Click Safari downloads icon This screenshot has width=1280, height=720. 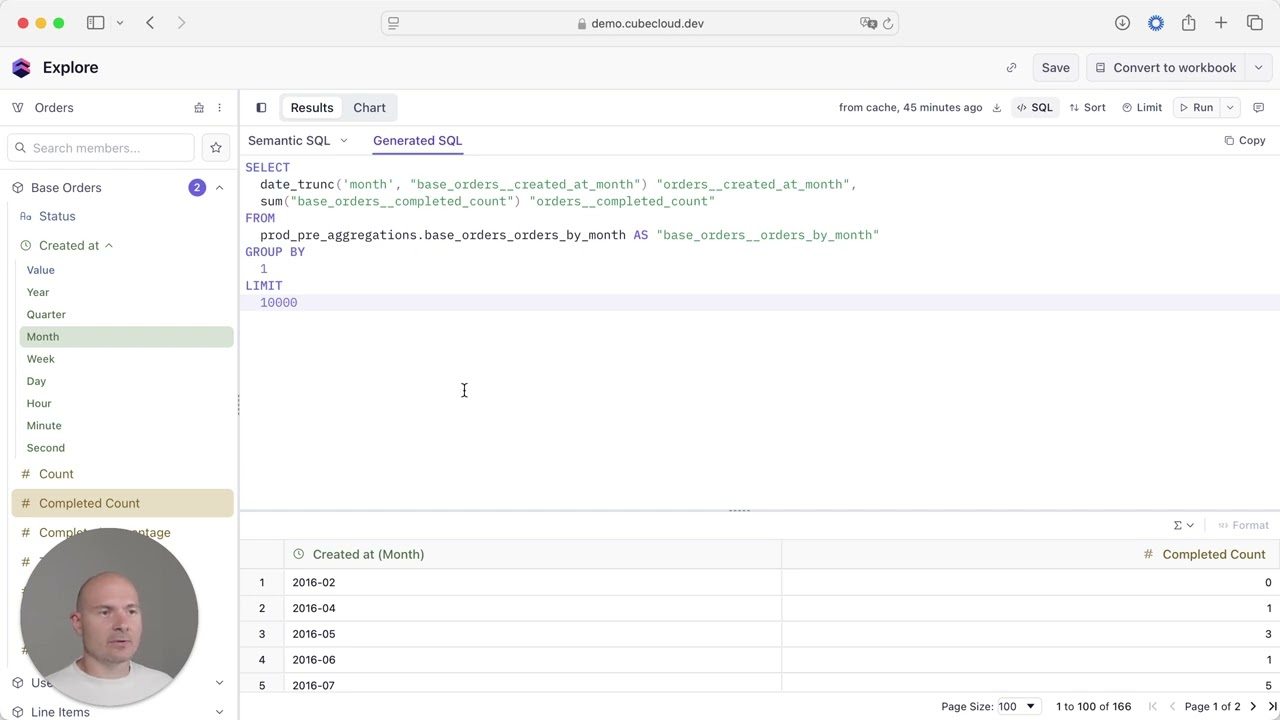1122,23
